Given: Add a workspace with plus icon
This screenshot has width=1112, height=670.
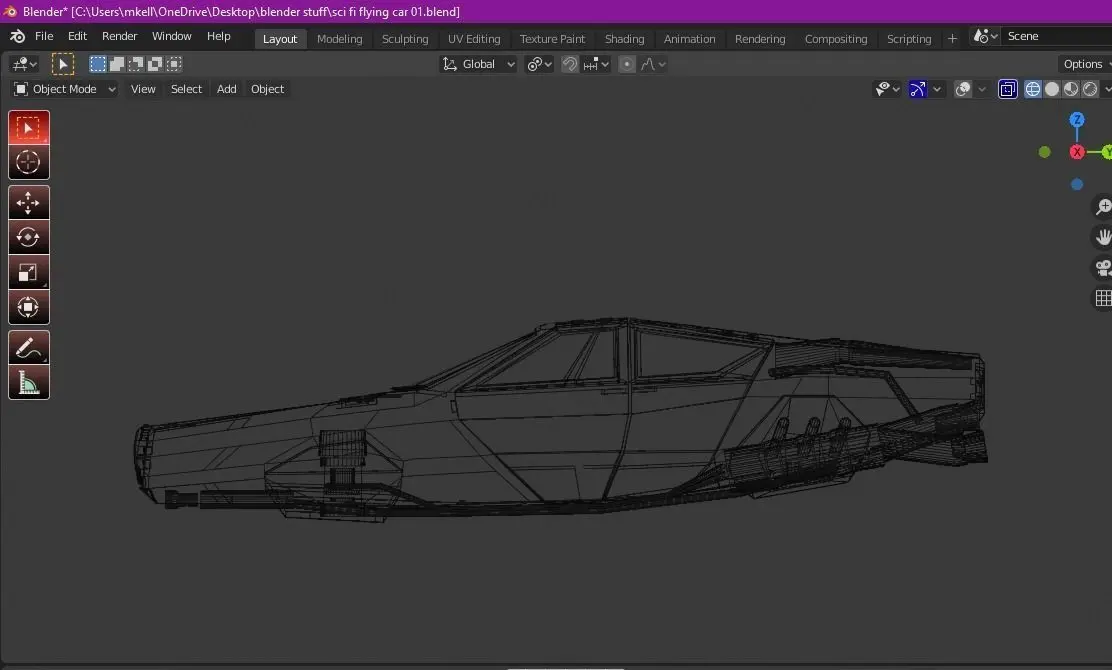Looking at the screenshot, I should click(x=952, y=39).
